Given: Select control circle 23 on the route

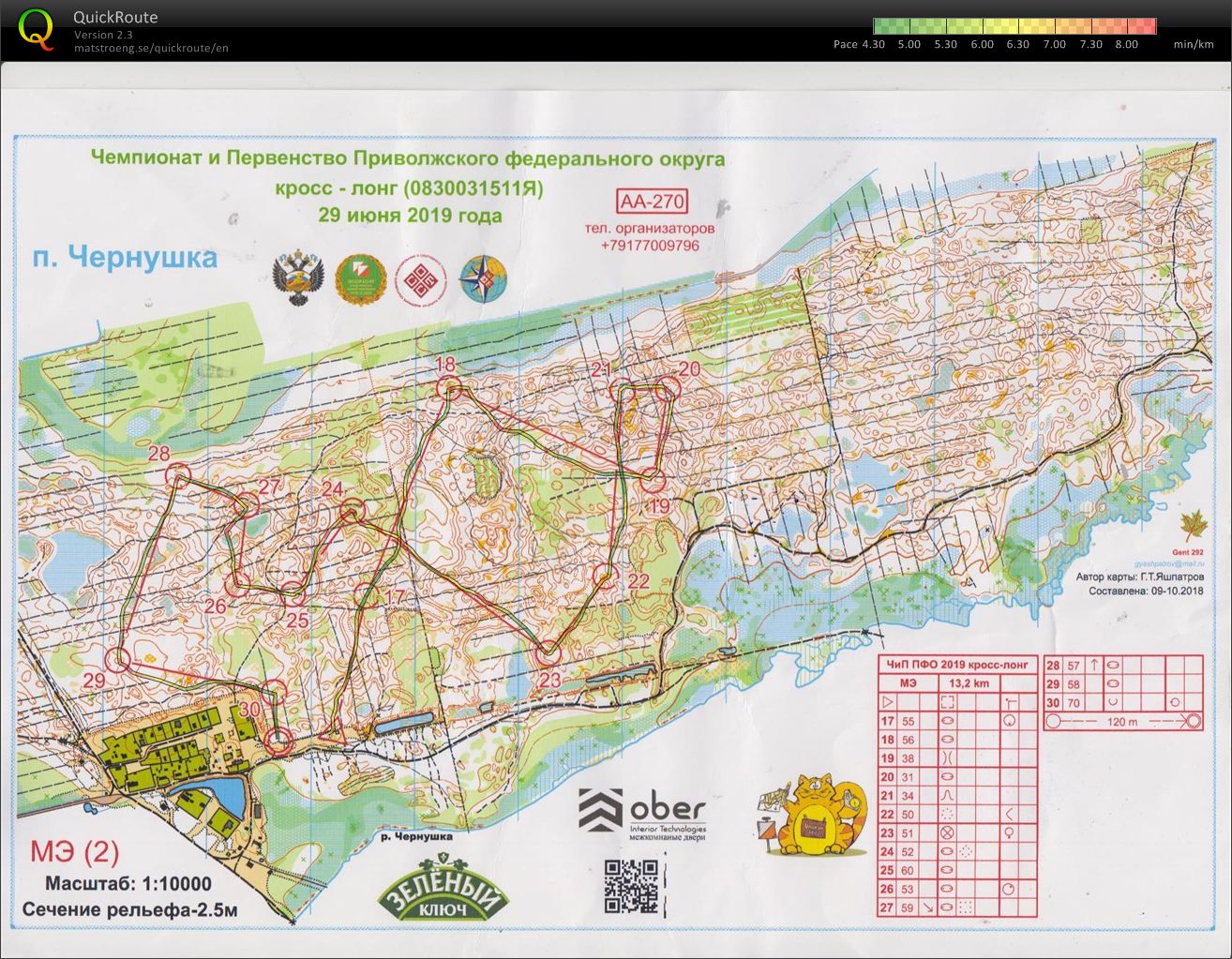Looking at the screenshot, I should coord(548,650).
